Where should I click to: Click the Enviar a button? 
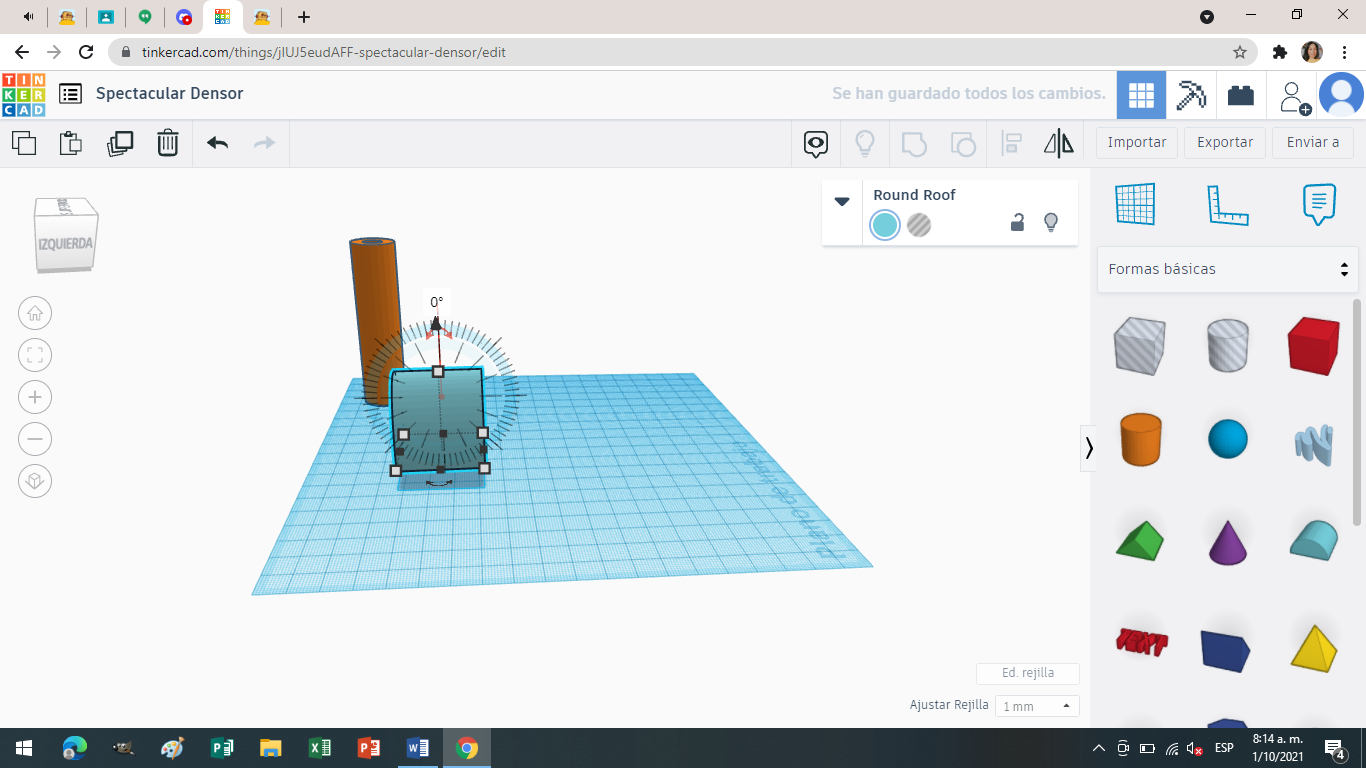tap(1313, 142)
